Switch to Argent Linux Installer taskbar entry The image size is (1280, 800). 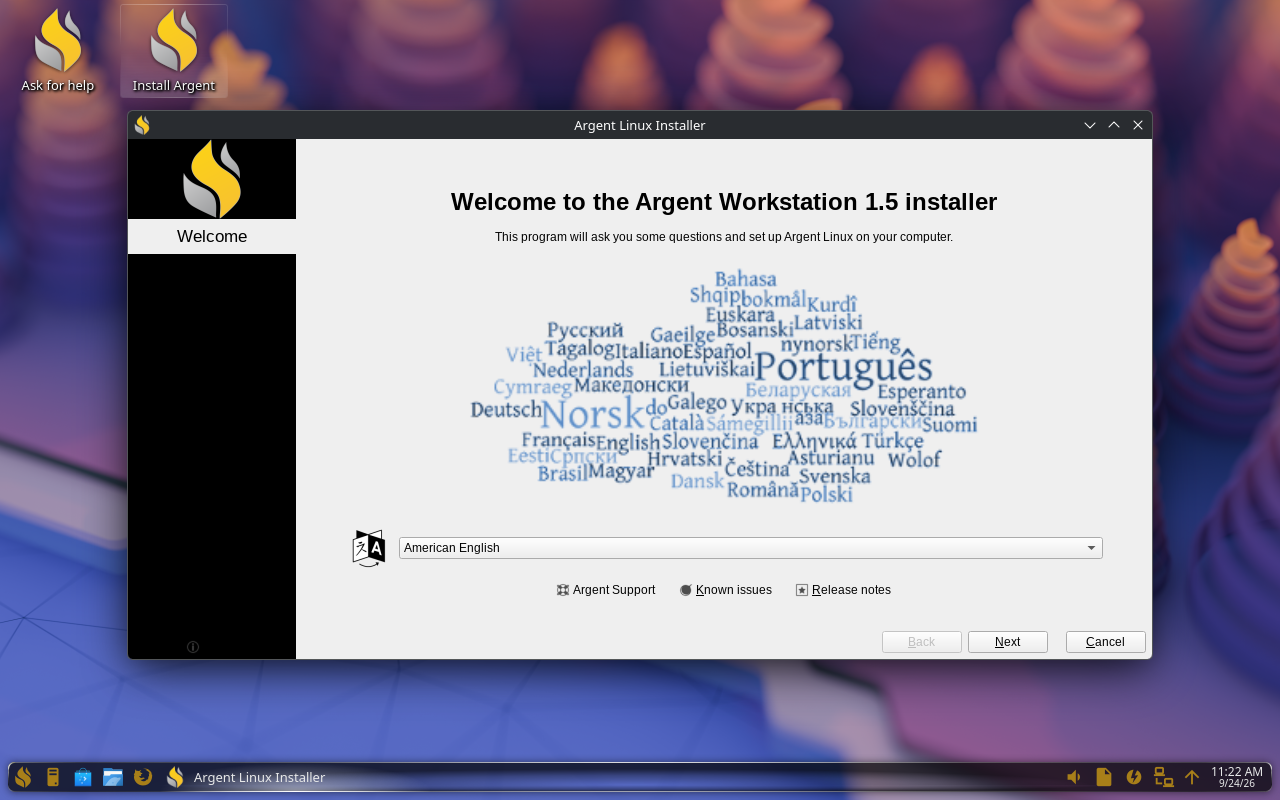(x=246, y=777)
